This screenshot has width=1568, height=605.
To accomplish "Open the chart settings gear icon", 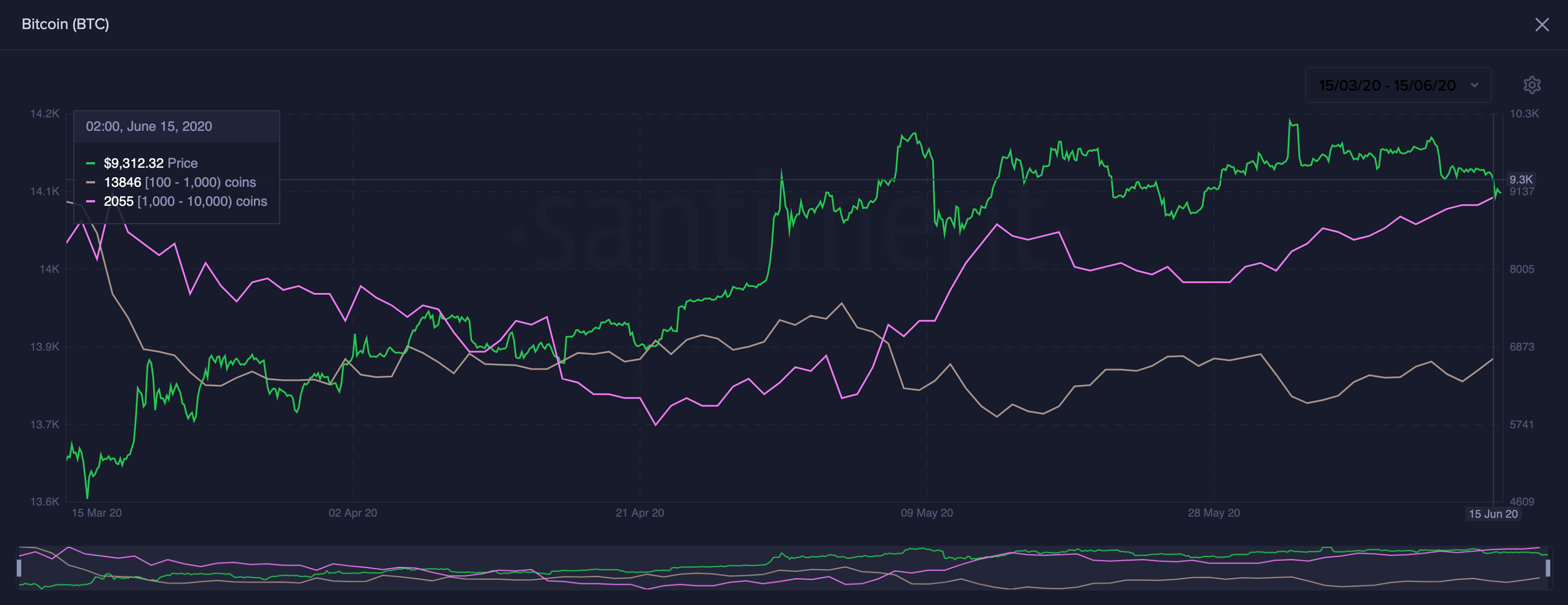I will (x=1532, y=84).
